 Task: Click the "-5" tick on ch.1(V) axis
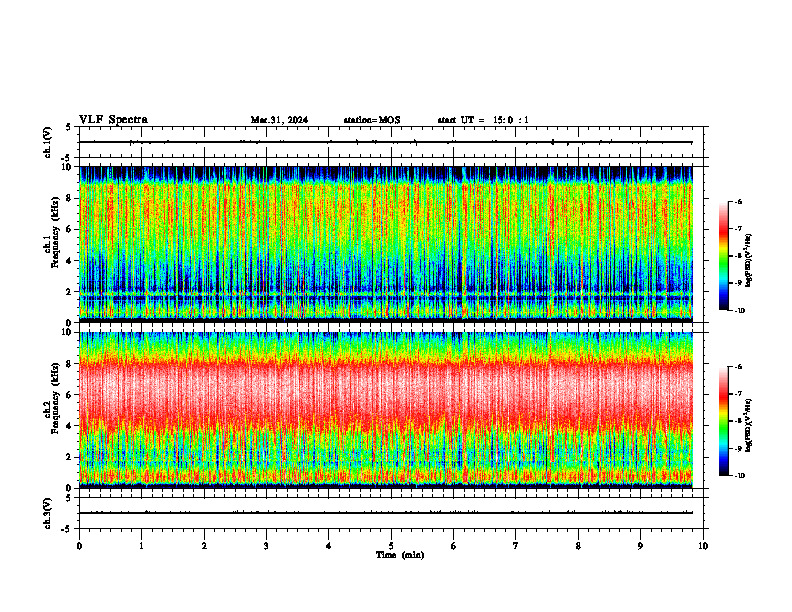pos(67,158)
